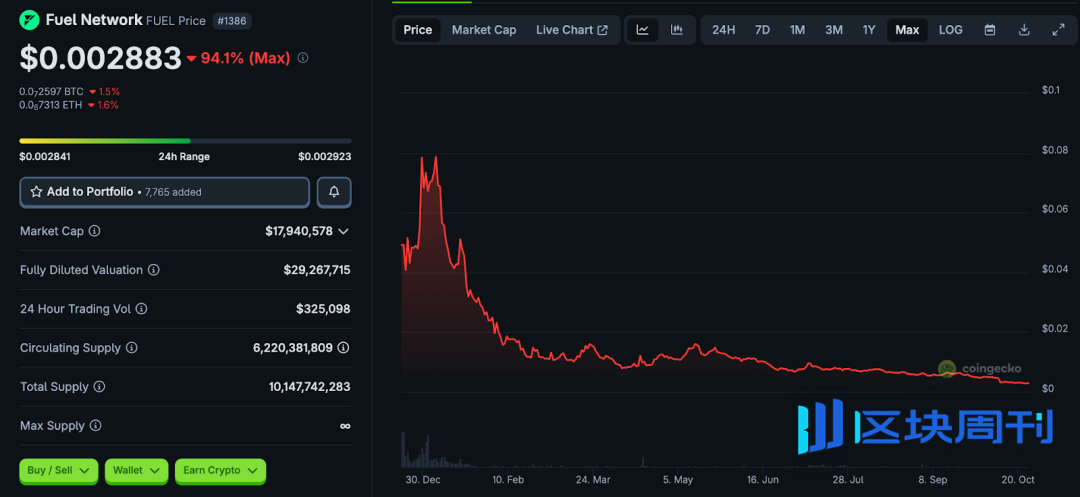Click Add to Portfolio button
The width and height of the screenshot is (1080, 497).
tap(164, 192)
